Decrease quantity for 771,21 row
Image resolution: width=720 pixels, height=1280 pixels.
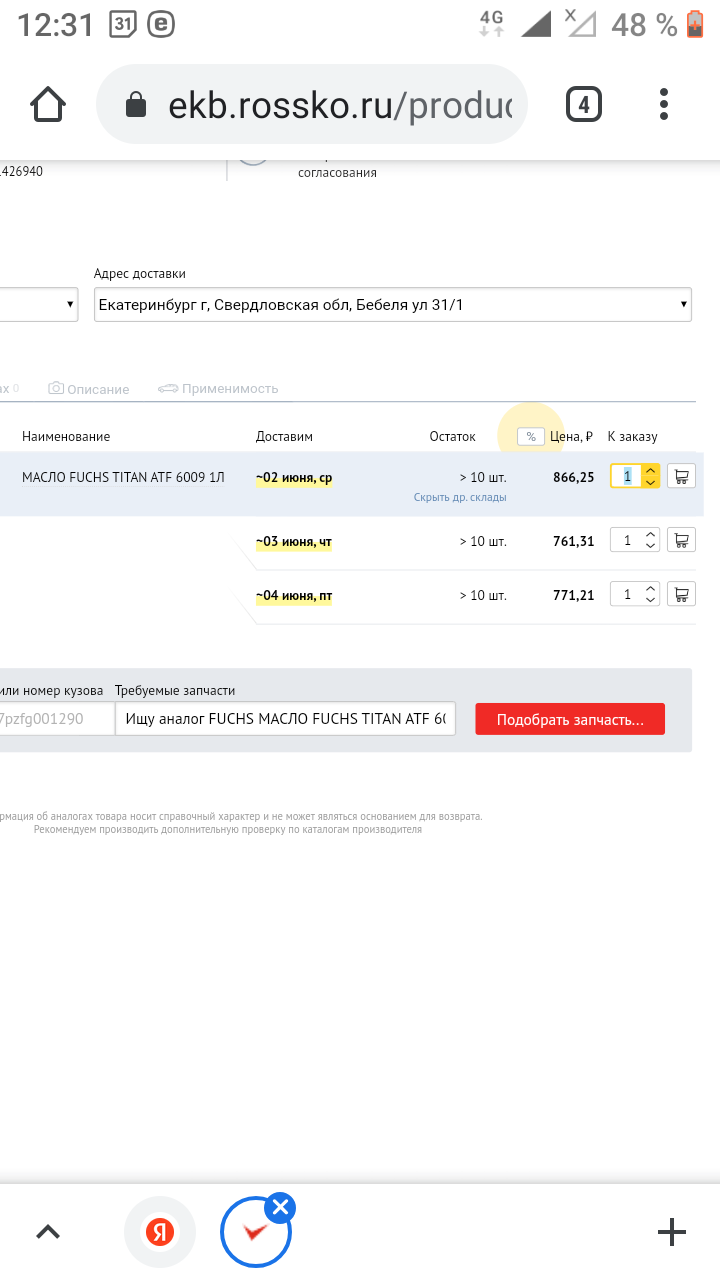pos(650,600)
